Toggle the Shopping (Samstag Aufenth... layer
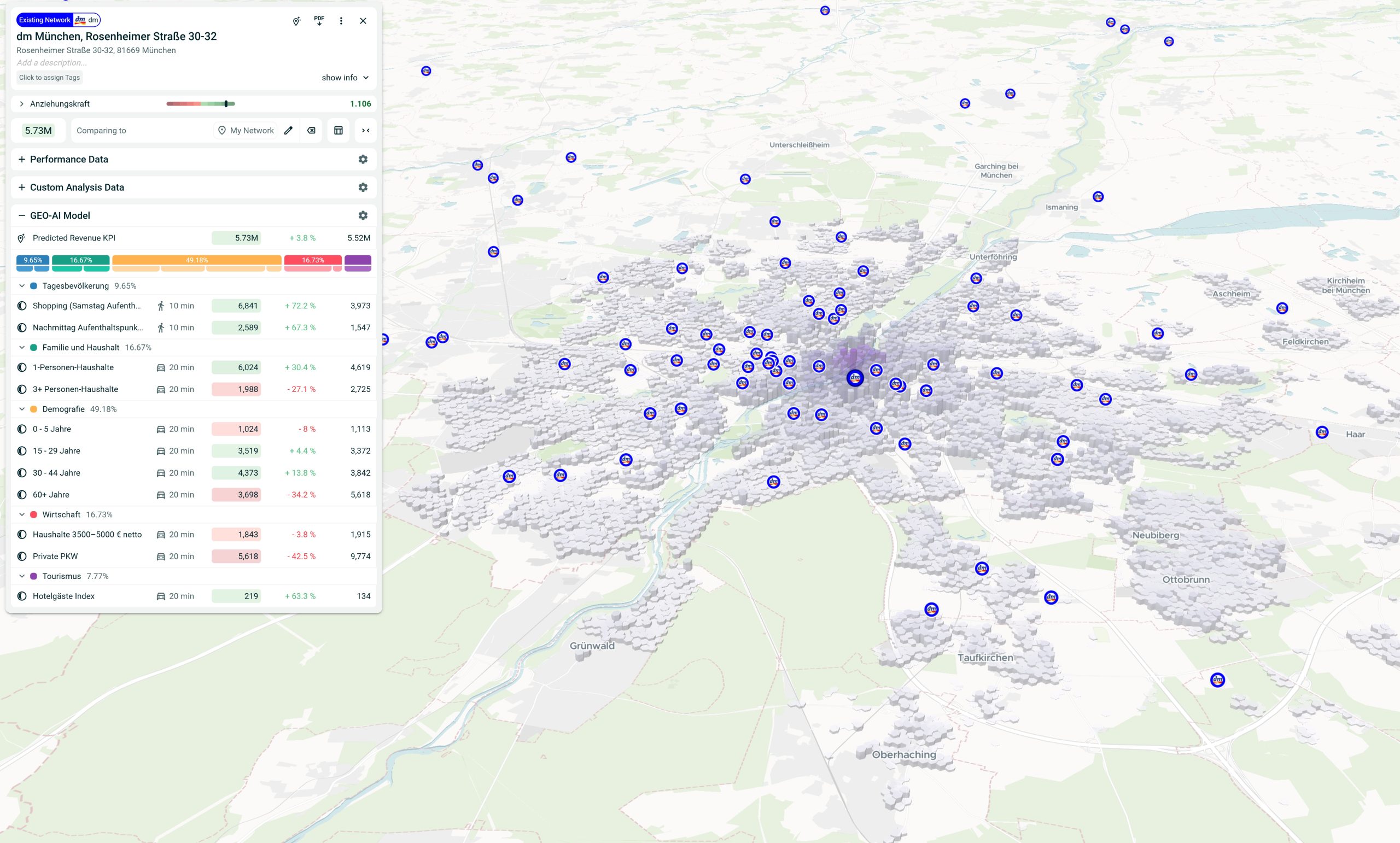 pyautogui.click(x=21, y=306)
